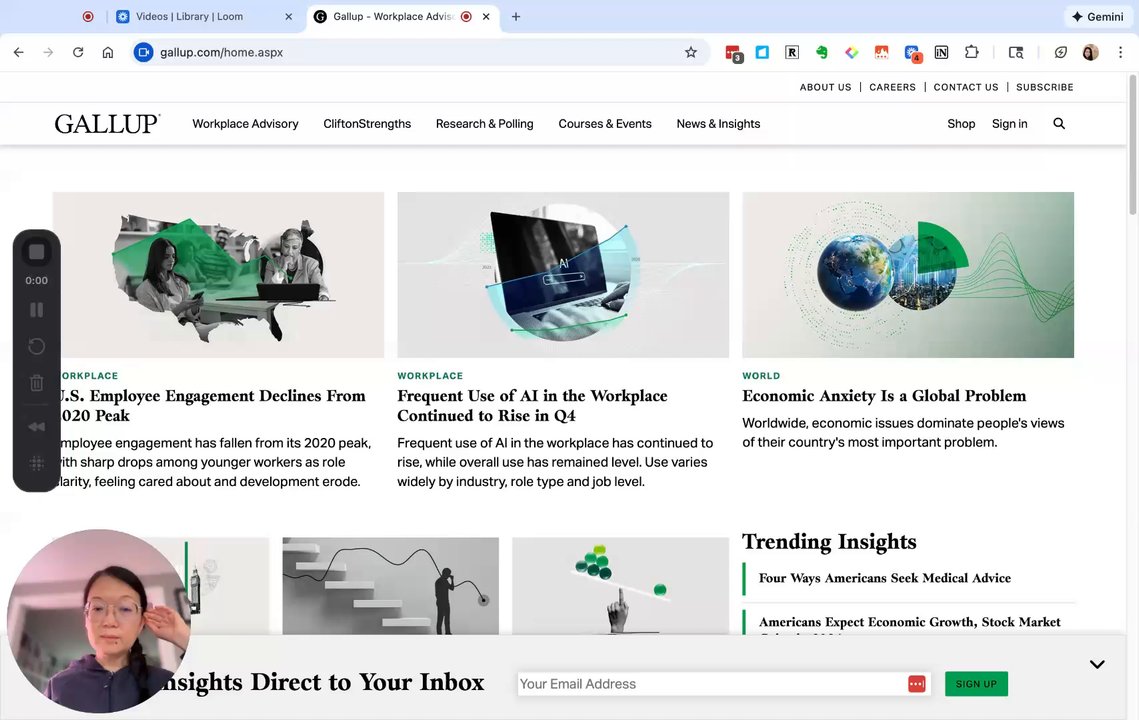Open the blue gear extension with badge 4

pyautogui.click(x=912, y=53)
